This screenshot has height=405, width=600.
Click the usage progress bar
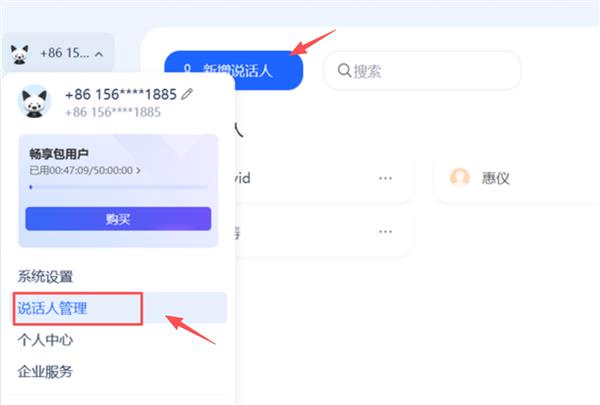[x=119, y=187]
